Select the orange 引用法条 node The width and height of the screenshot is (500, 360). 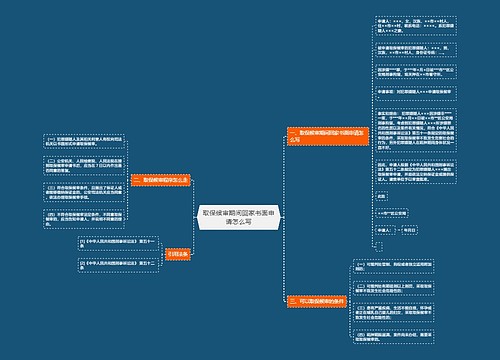178,254
